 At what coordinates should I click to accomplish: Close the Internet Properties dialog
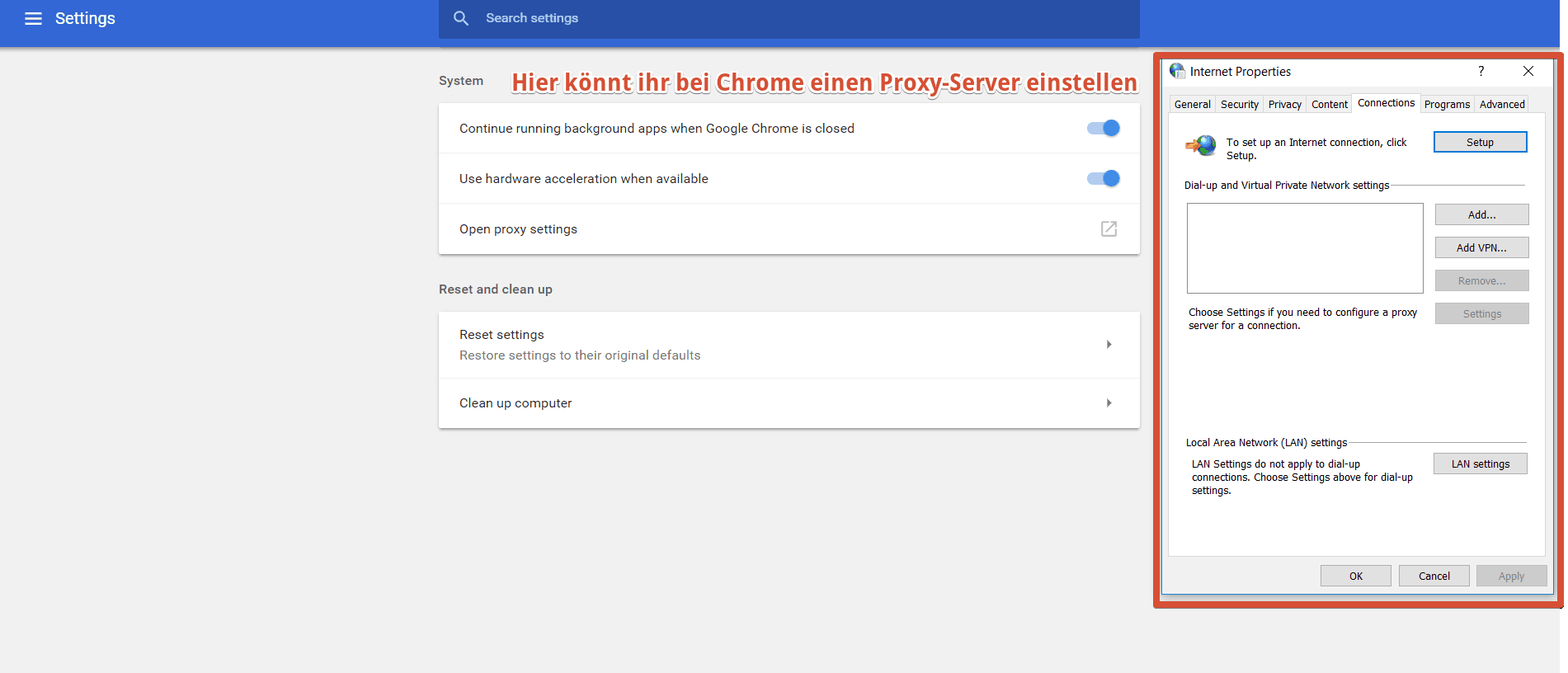click(1528, 71)
